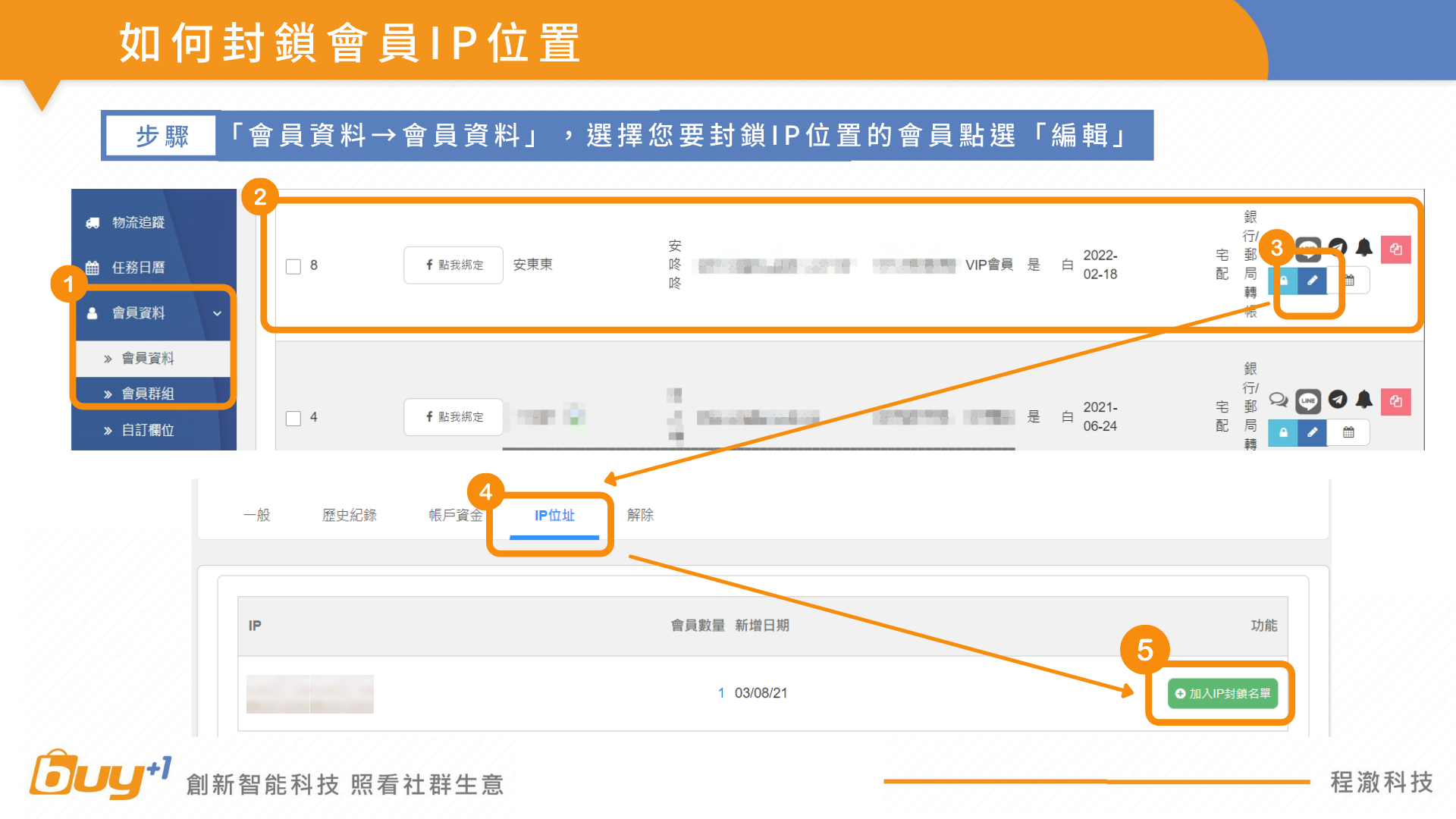Click the edit pencil icon for member 8
Viewport: 1456px width, 819px height.
(x=1312, y=281)
